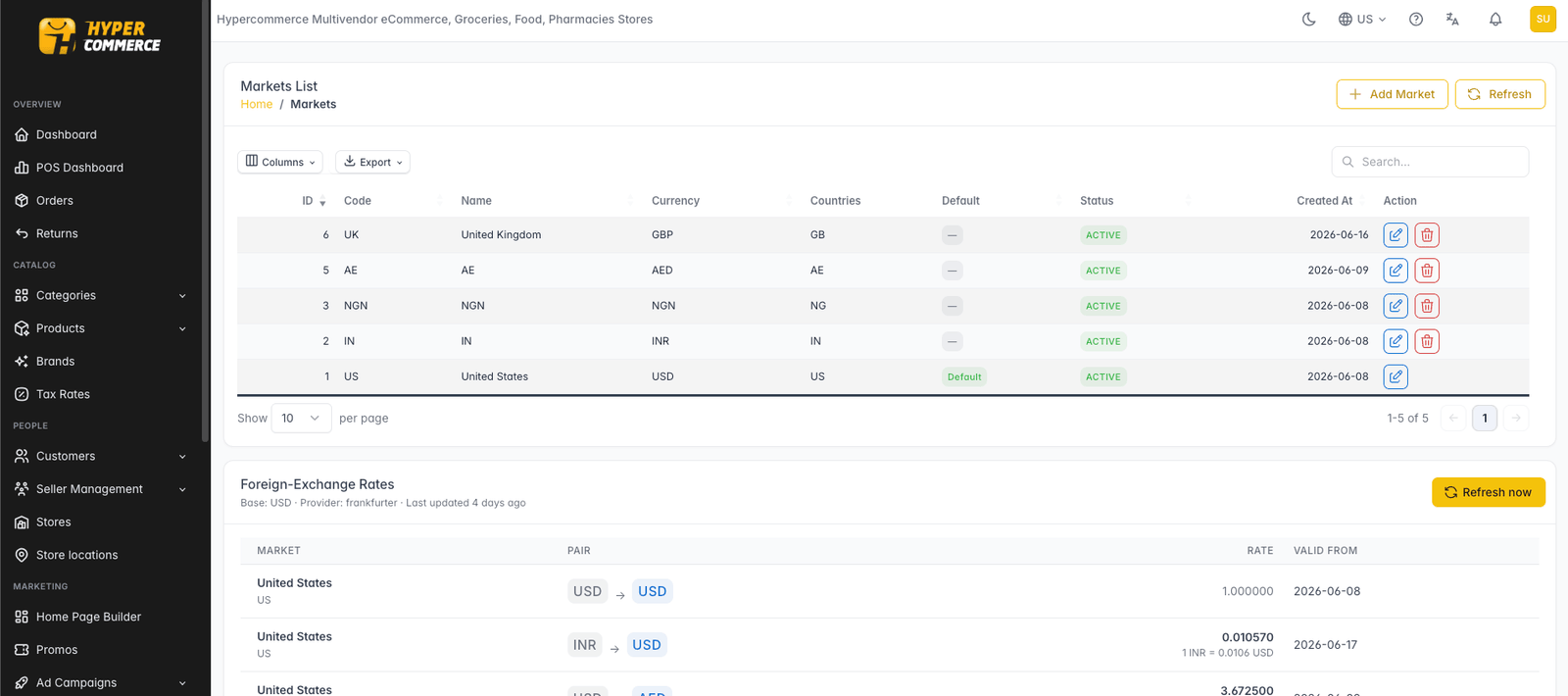Click the help question mark icon
This screenshot has width=1568, height=696.
click(1416, 19)
